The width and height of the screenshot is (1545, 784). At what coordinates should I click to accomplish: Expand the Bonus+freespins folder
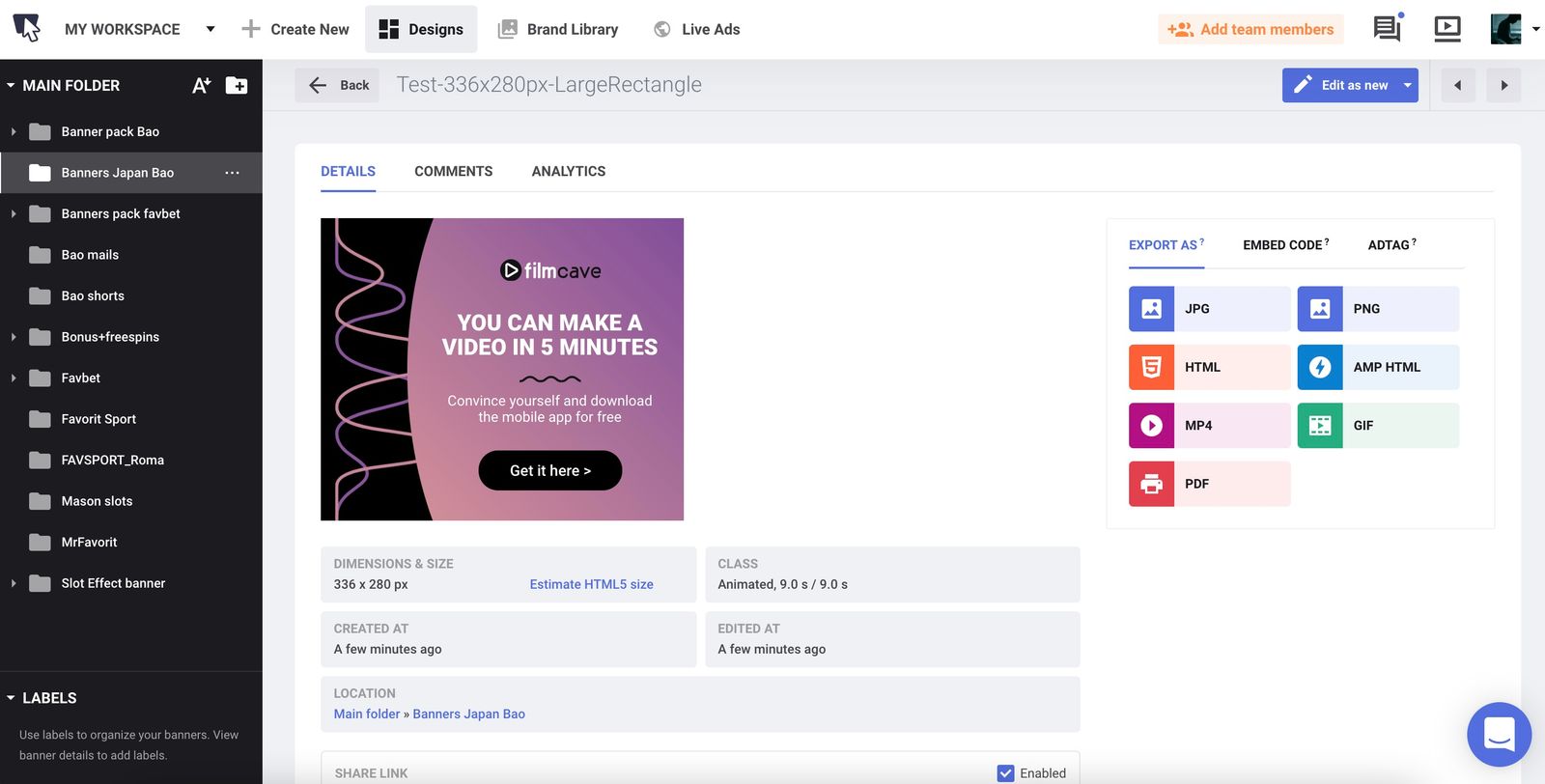[14, 337]
